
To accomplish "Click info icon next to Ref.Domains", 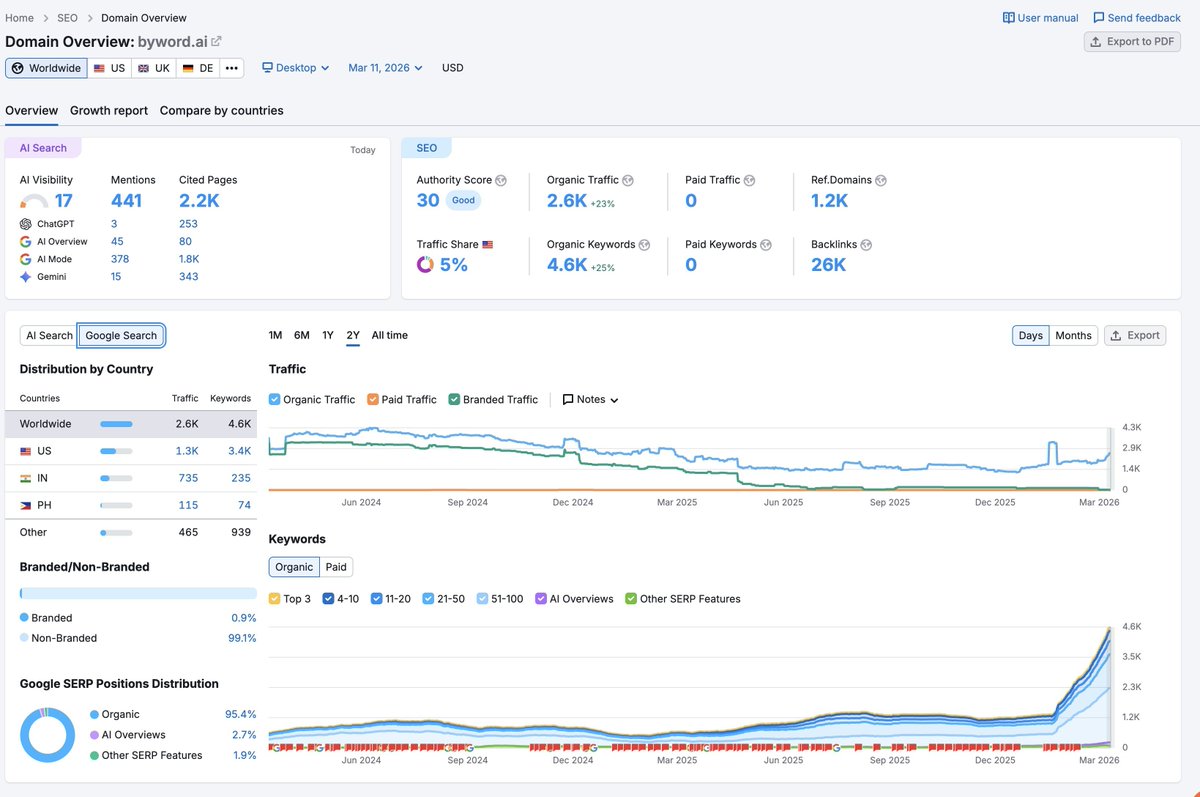I will tap(881, 181).
